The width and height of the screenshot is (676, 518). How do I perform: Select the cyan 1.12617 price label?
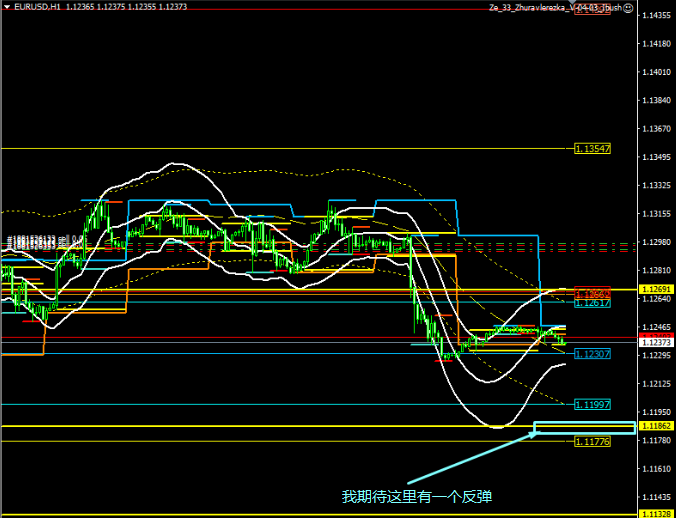pyautogui.click(x=592, y=303)
